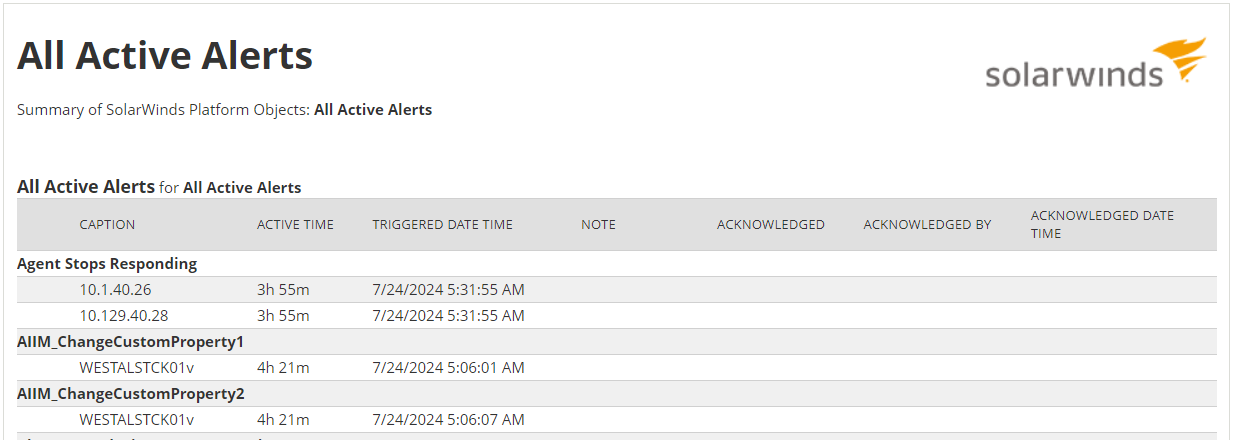Click the Triggered Date Time column header
This screenshot has height=440, width=1237.
442,225
